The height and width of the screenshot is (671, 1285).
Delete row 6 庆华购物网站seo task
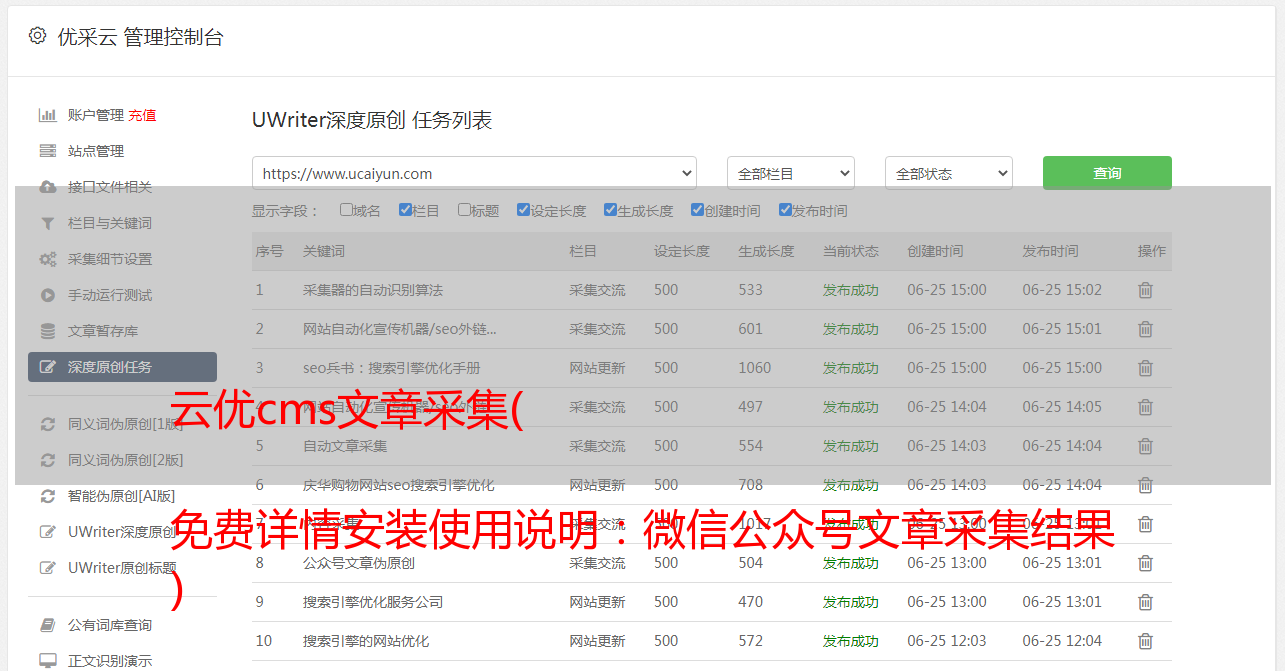[x=1146, y=485]
